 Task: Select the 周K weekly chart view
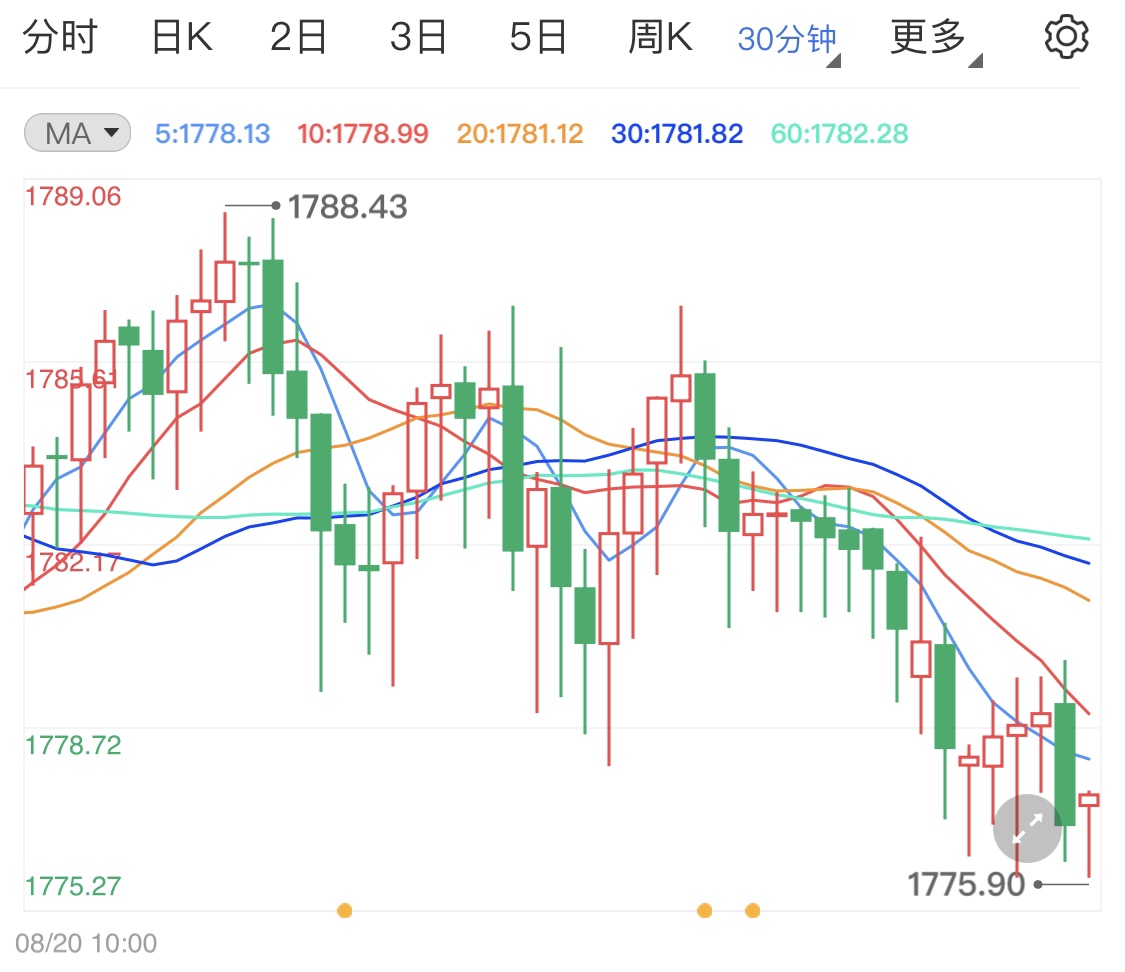point(660,36)
